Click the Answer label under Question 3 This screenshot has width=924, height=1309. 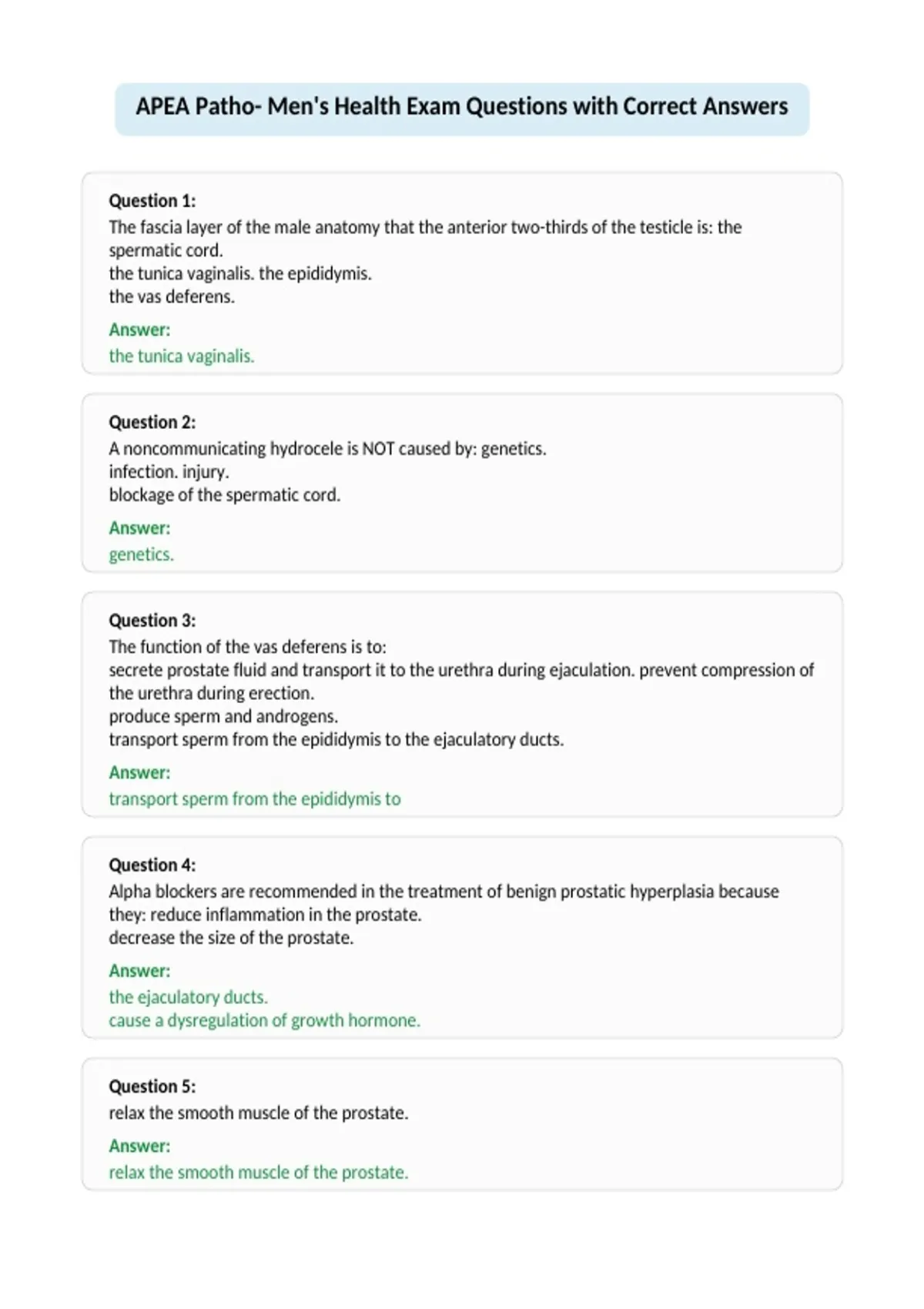coord(139,772)
